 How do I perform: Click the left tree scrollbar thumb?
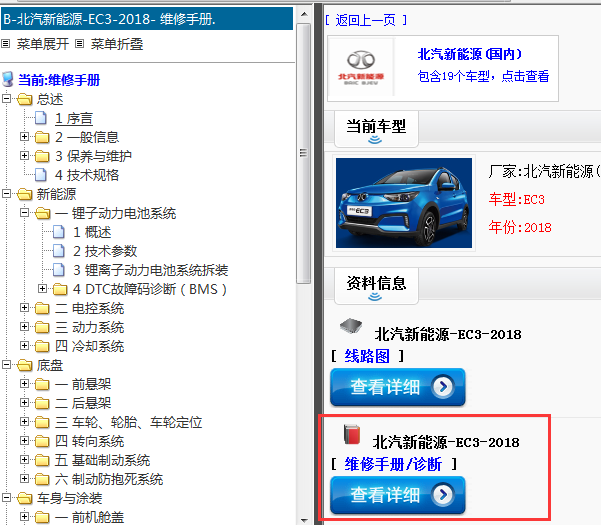click(x=304, y=153)
